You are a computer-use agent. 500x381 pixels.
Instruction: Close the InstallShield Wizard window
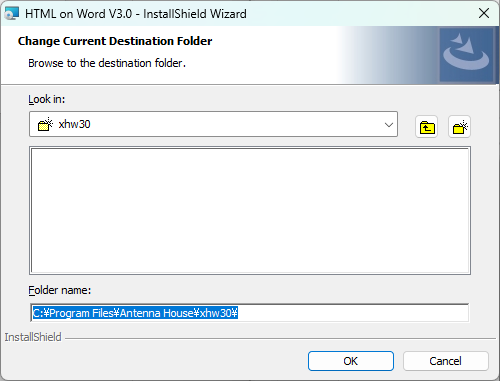coord(484,13)
